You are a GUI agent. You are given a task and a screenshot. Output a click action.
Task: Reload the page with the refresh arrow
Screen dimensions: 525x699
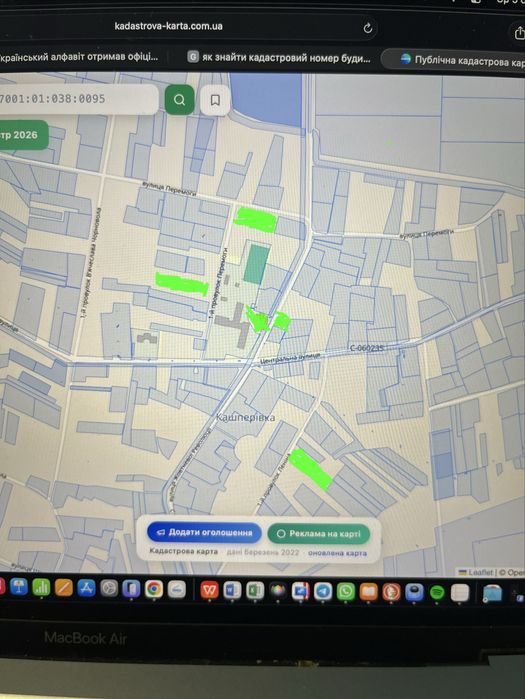(367, 28)
